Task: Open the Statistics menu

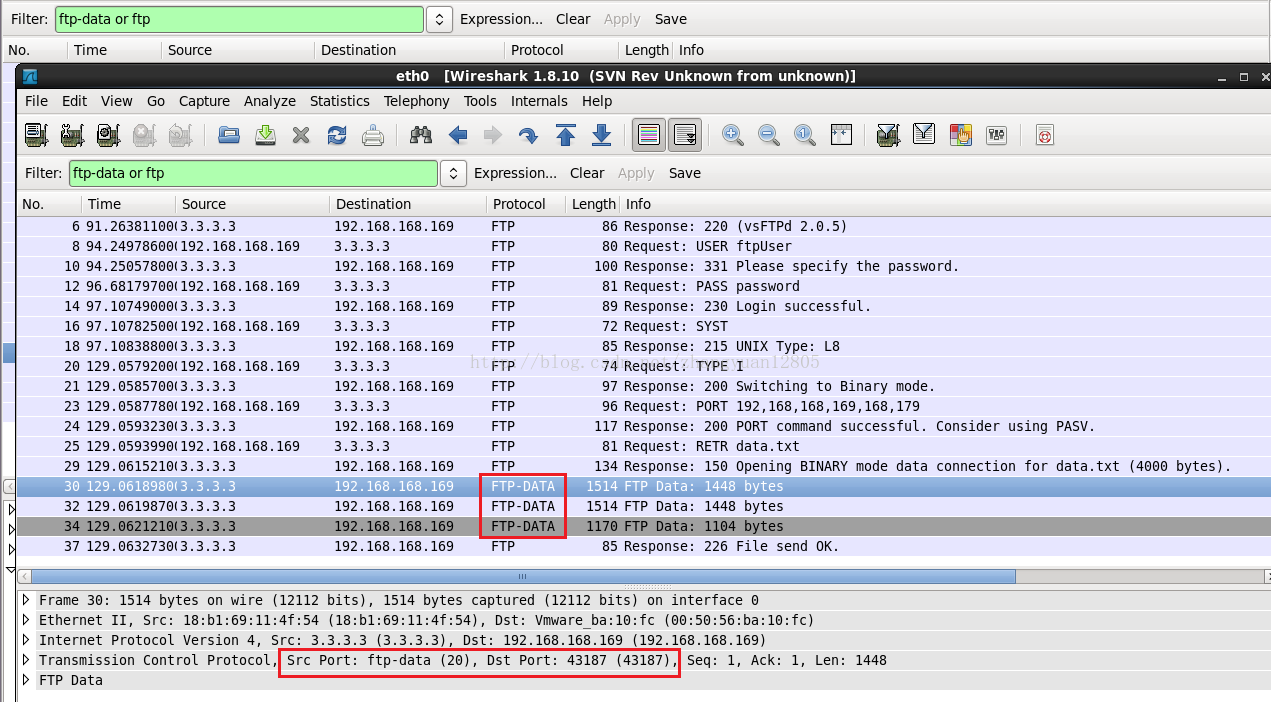Action: 340,101
